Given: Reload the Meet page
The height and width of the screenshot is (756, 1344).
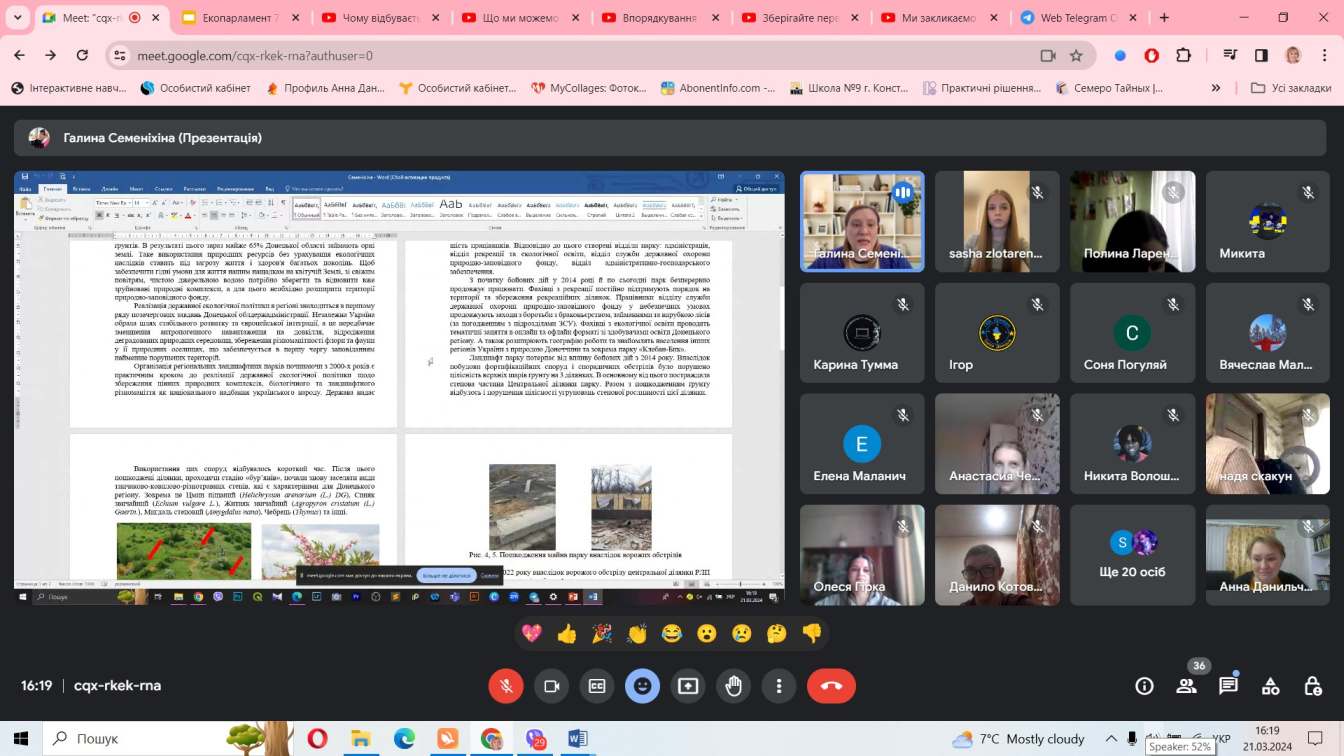Looking at the screenshot, I should click(82, 56).
